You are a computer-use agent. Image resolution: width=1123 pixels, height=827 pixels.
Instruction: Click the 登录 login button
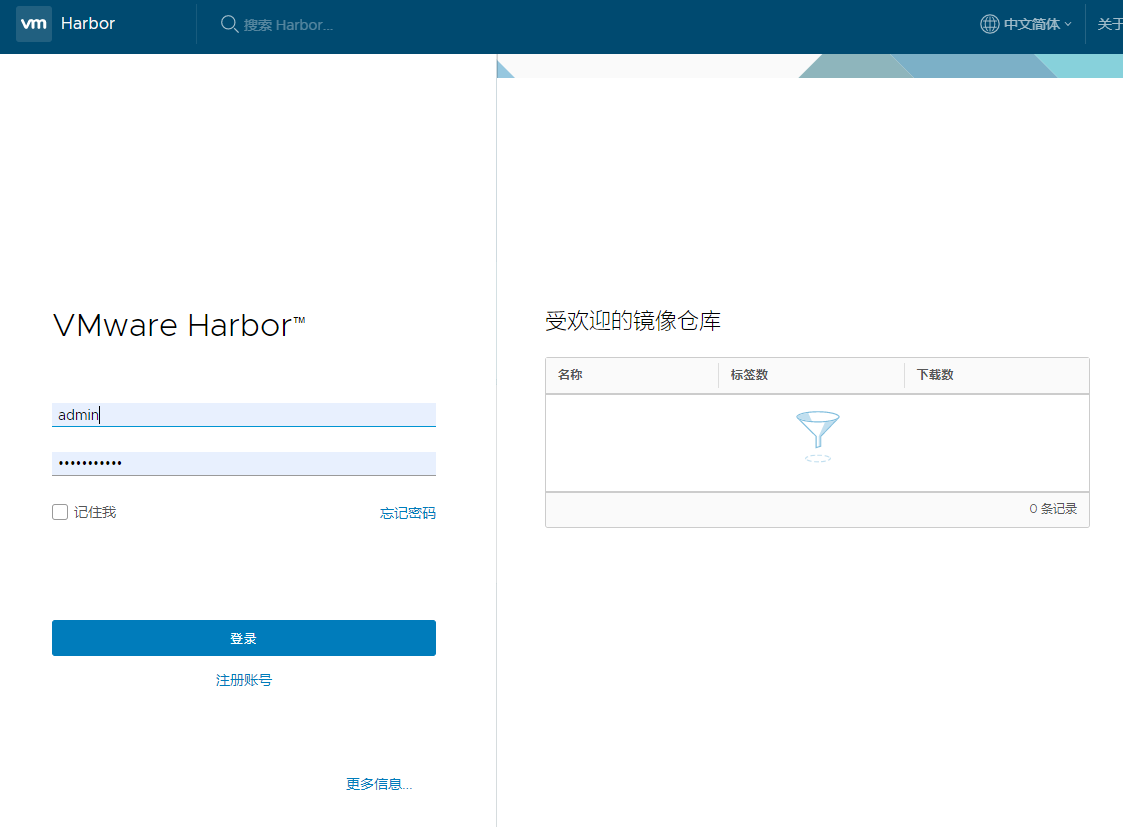pos(244,638)
